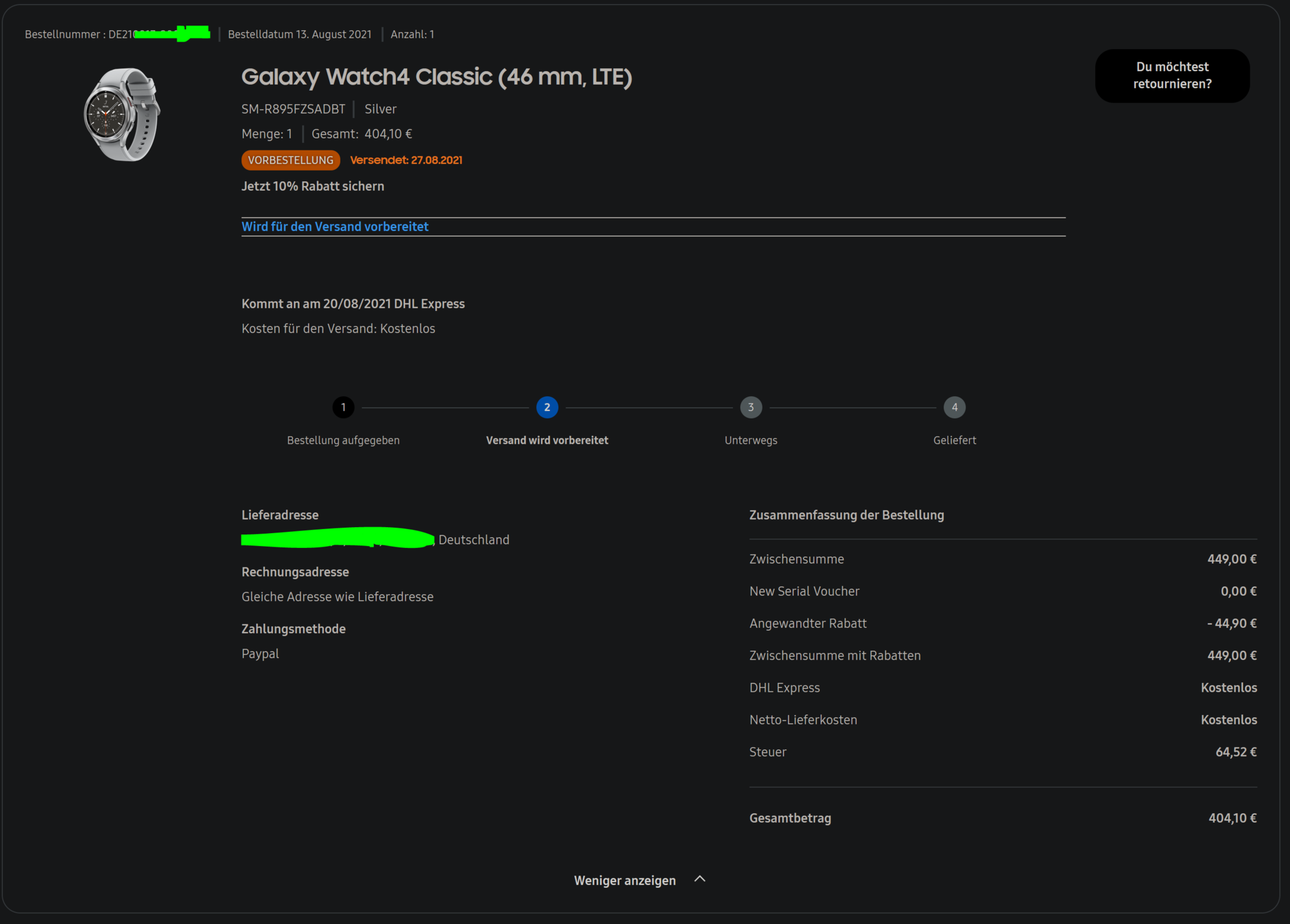
Task: Select step 3 'Unterwegs' circle
Action: click(751, 407)
